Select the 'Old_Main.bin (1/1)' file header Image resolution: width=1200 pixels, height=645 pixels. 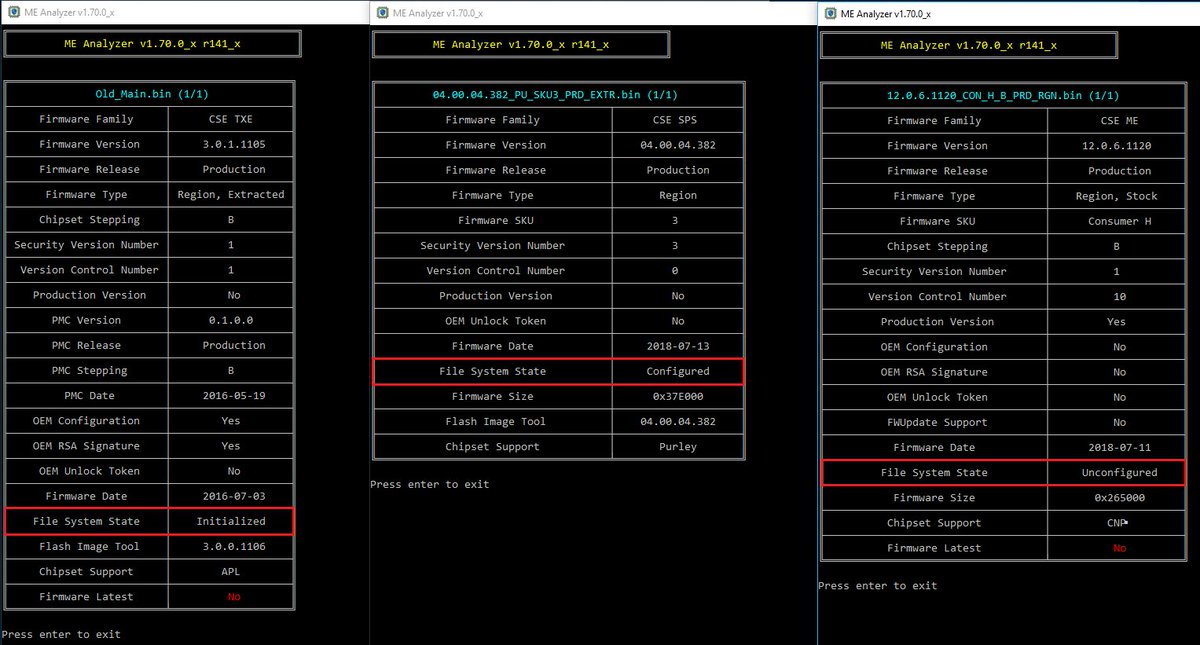point(150,94)
